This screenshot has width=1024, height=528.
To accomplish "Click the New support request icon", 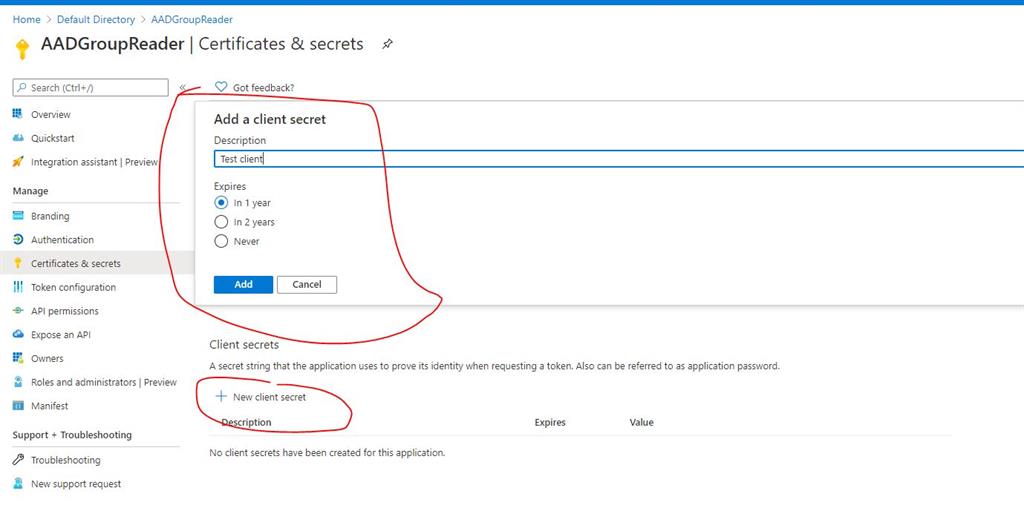I will point(18,484).
